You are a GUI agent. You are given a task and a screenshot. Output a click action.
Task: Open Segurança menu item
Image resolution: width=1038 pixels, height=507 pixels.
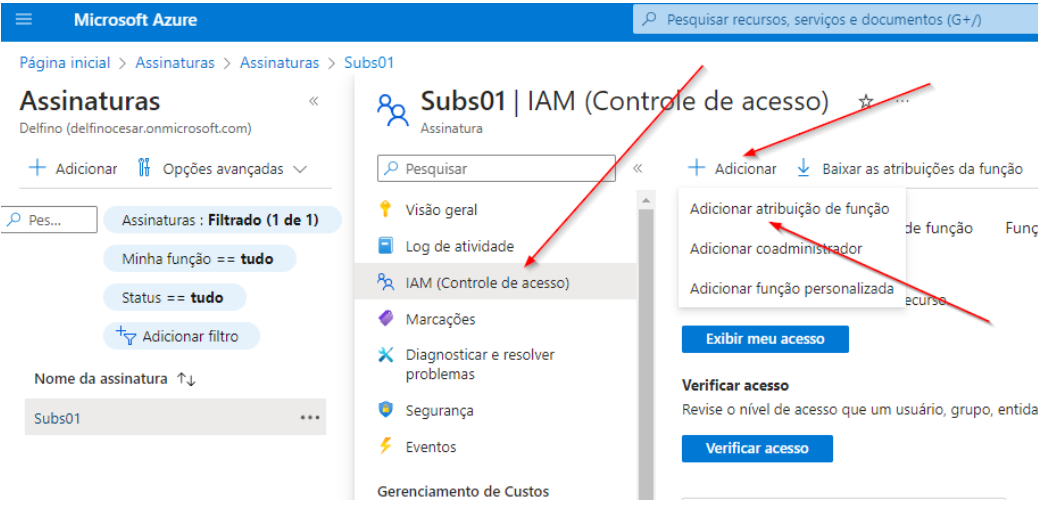click(440, 410)
